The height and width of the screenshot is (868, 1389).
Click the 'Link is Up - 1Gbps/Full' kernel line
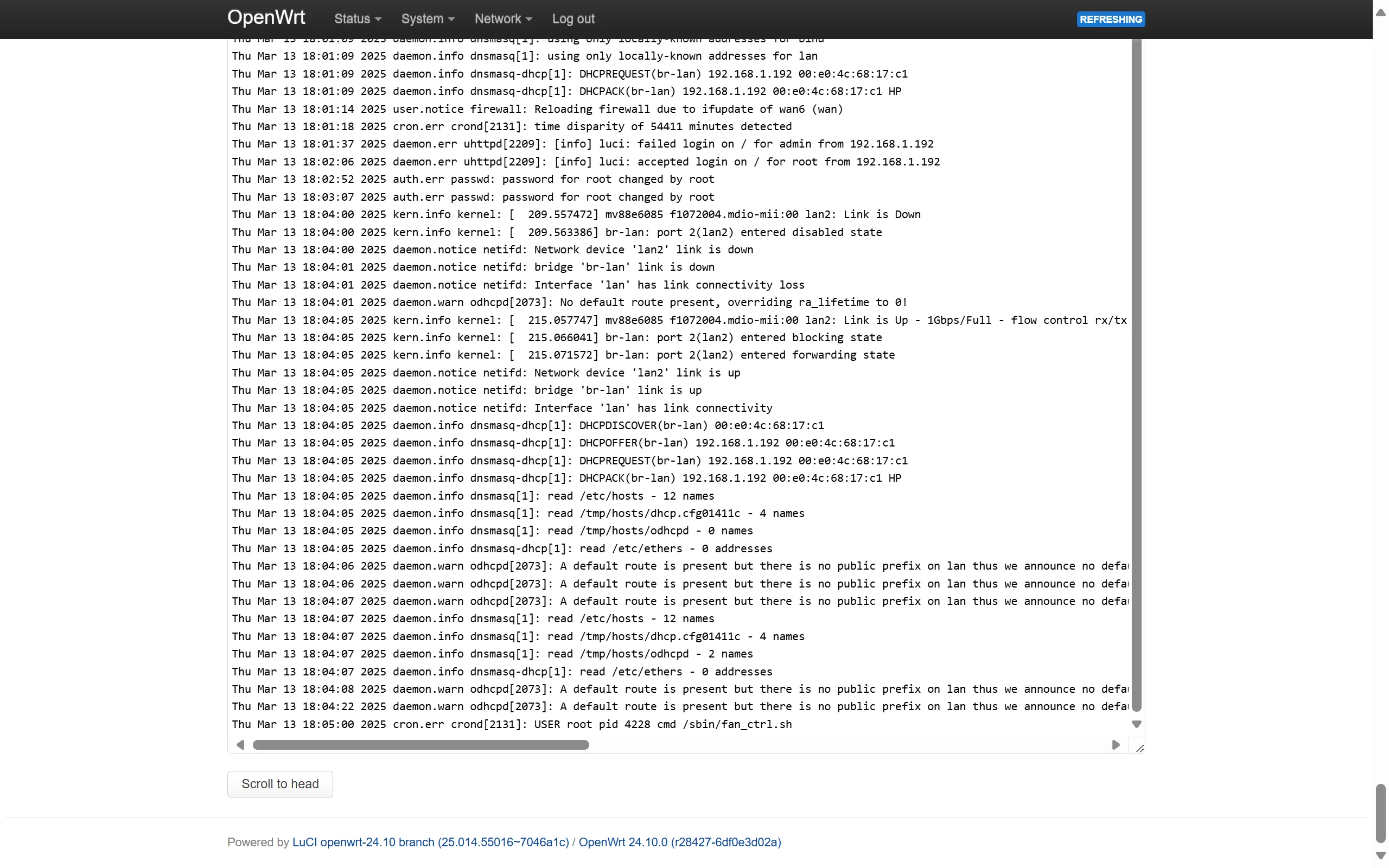pyautogui.click(x=679, y=320)
